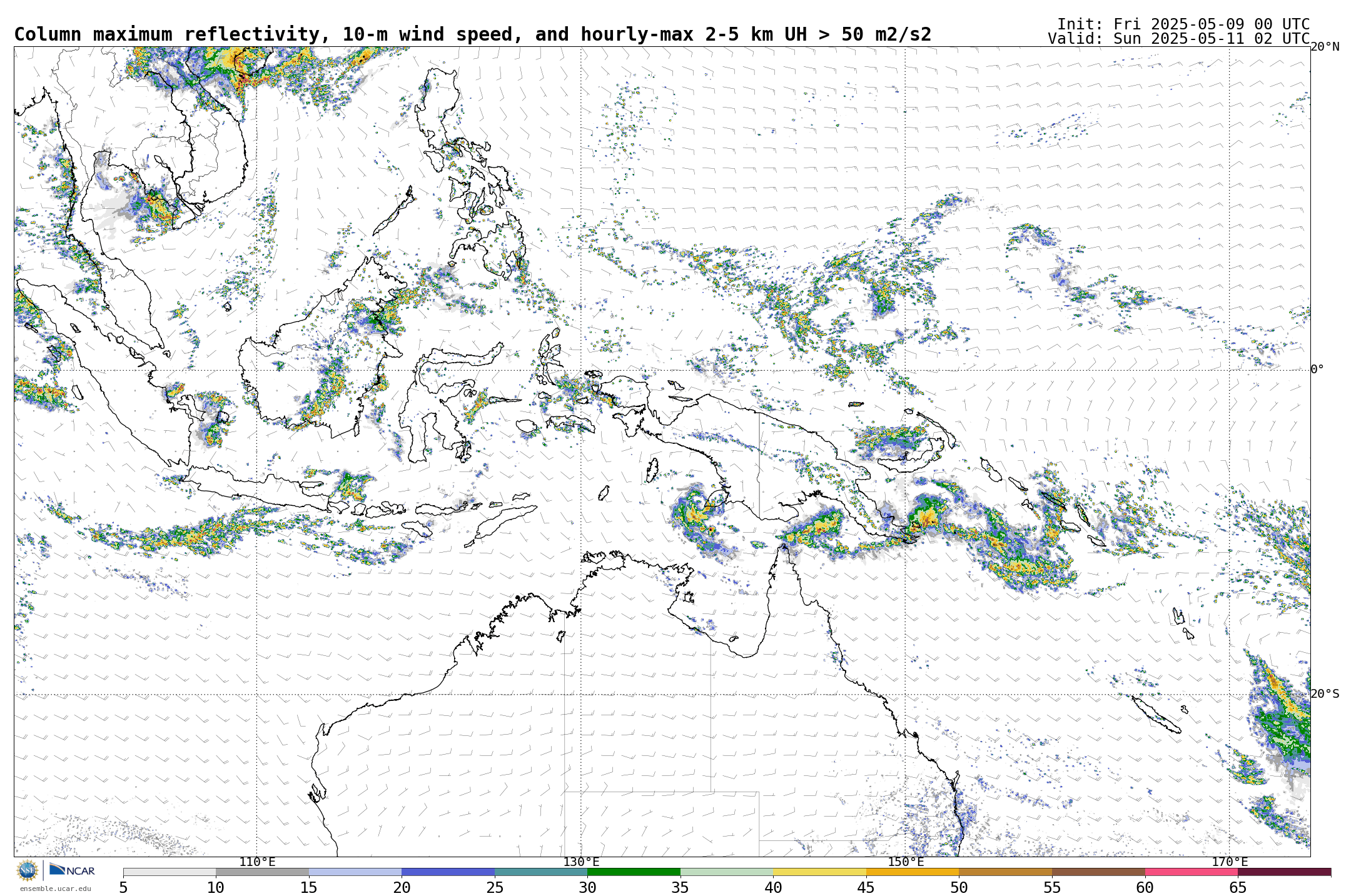
Task: Select the green 30-35 dBZ swatch
Action: pos(634,872)
